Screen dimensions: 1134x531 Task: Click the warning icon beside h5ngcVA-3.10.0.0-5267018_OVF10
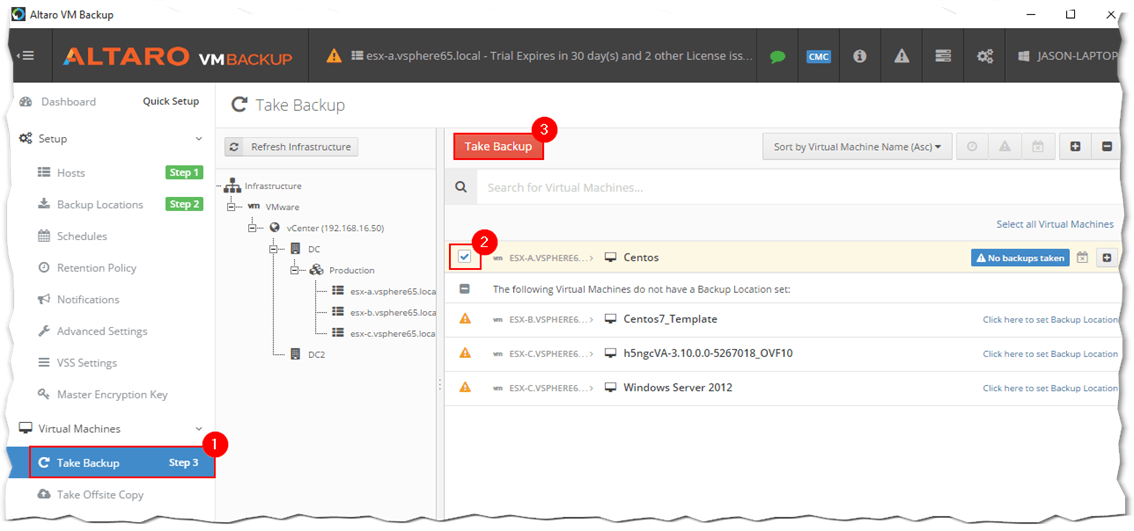pyautogui.click(x=465, y=352)
